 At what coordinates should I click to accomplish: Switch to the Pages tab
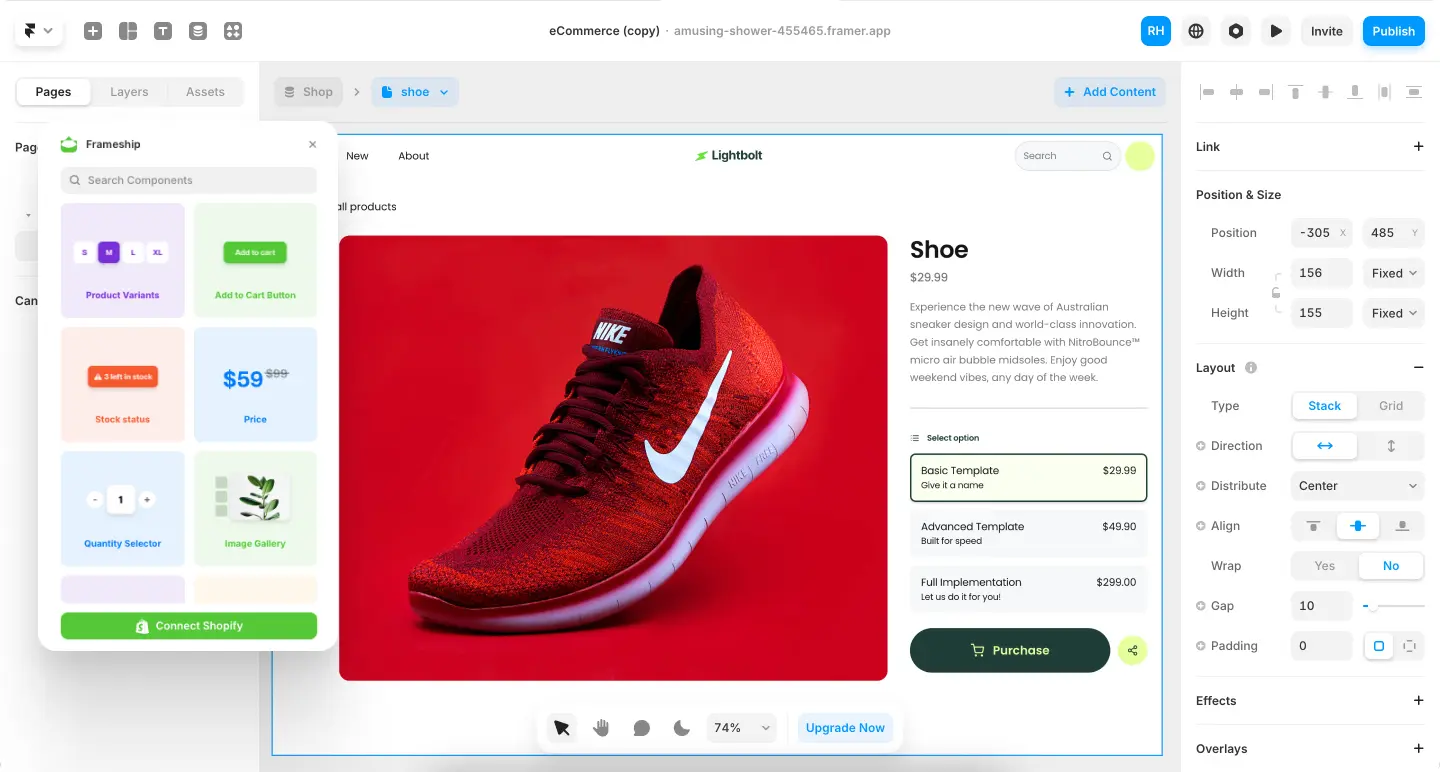click(53, 92)
